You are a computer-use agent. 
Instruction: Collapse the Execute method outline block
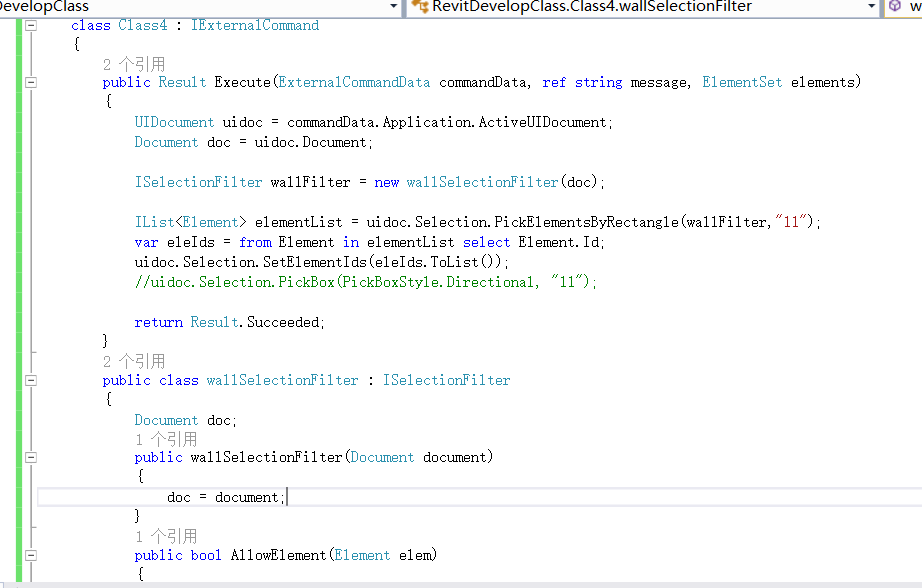(x=31, y=82)
